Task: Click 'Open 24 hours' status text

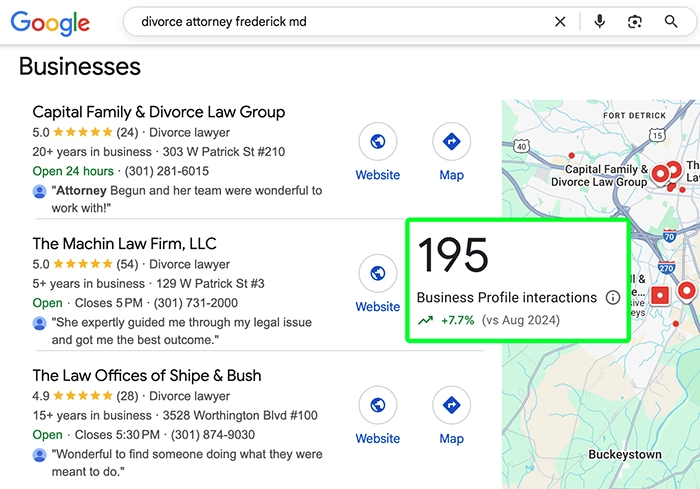Action: [x=73, y=171]
